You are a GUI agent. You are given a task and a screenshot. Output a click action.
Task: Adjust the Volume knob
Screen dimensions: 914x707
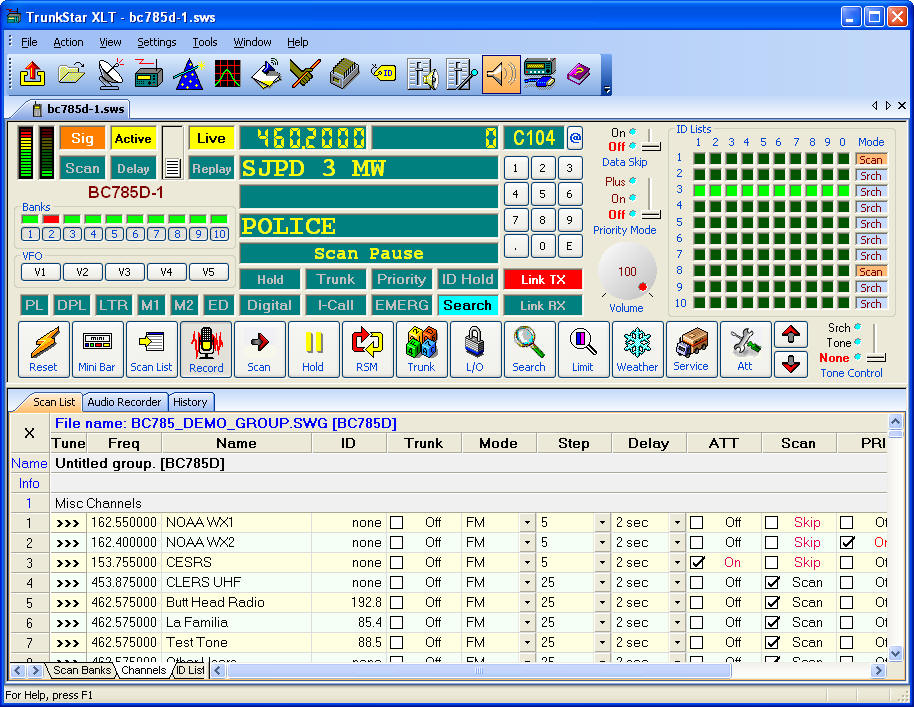tap(627, 272)
